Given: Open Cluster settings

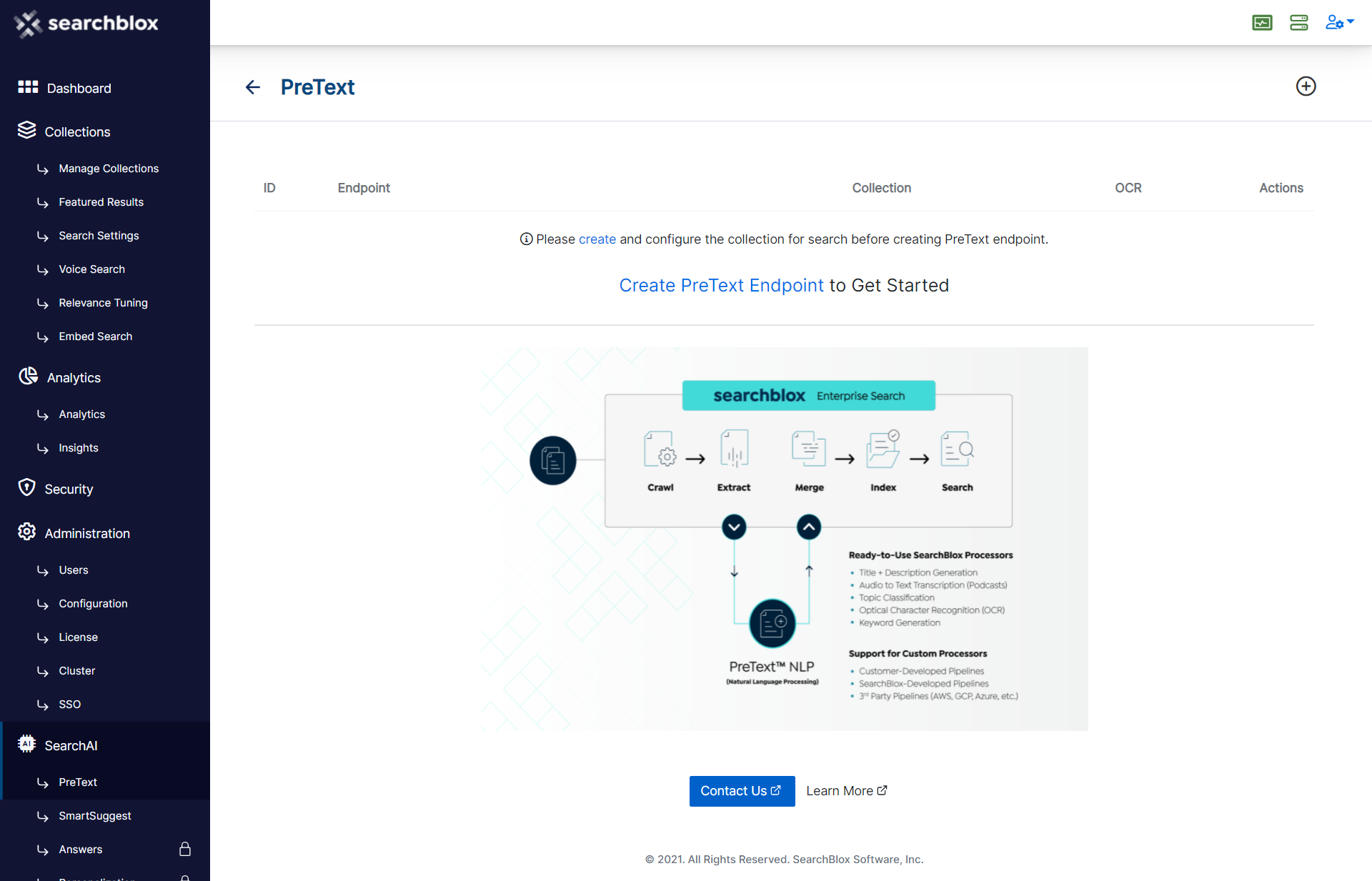Looking at the screenshot, I should point(76,671).
